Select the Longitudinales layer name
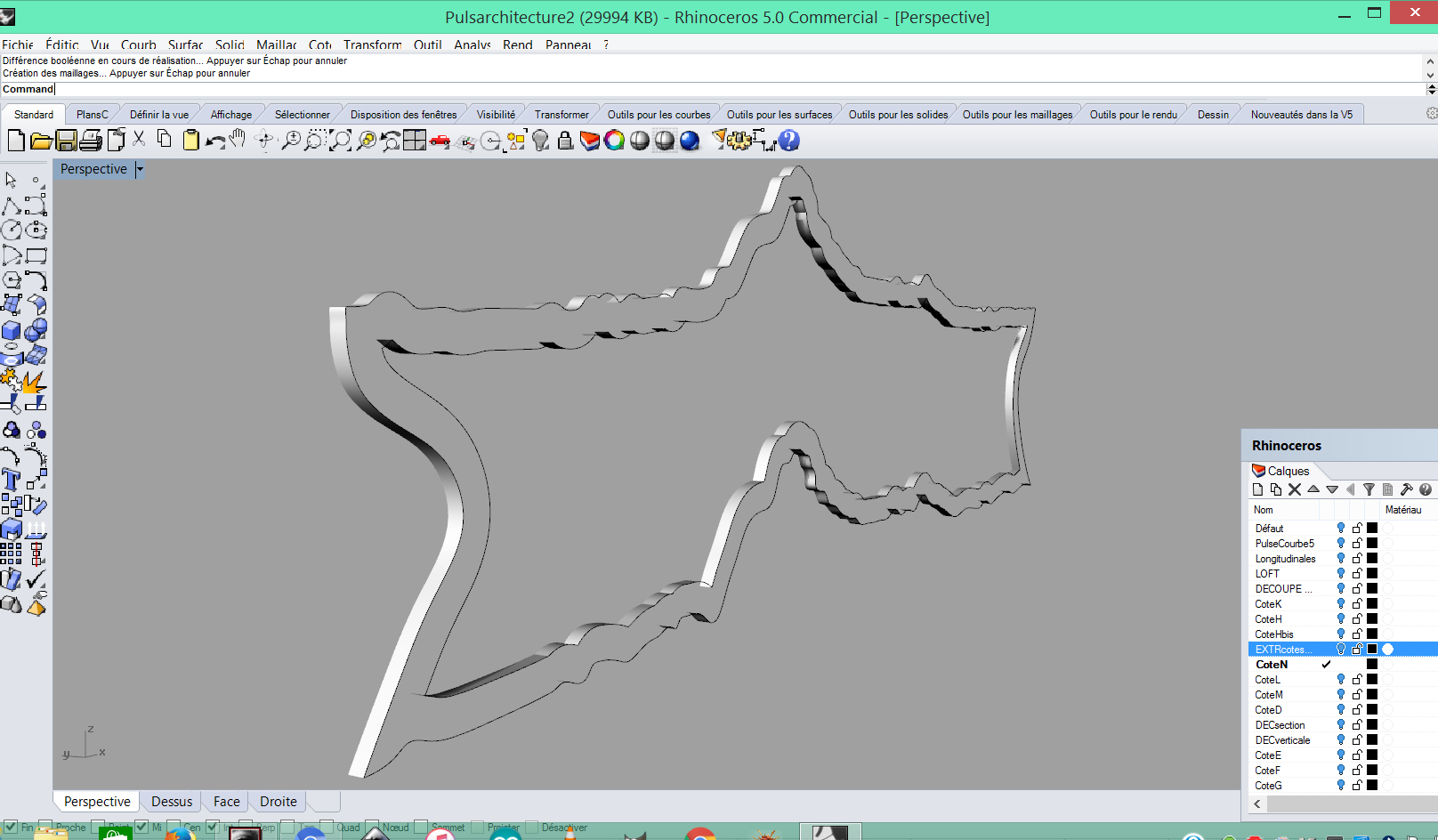This screenshot has width=1438, height=840. click(x=1285, y=559)
